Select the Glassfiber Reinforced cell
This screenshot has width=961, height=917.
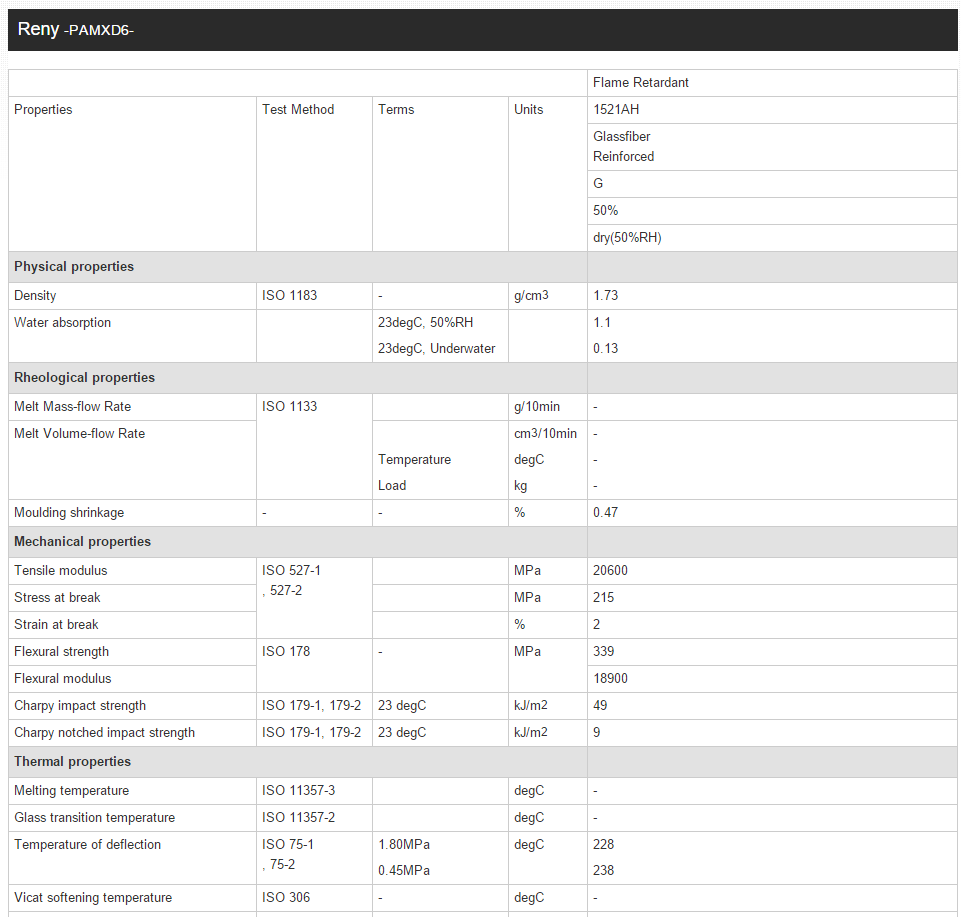pos(772,146)
